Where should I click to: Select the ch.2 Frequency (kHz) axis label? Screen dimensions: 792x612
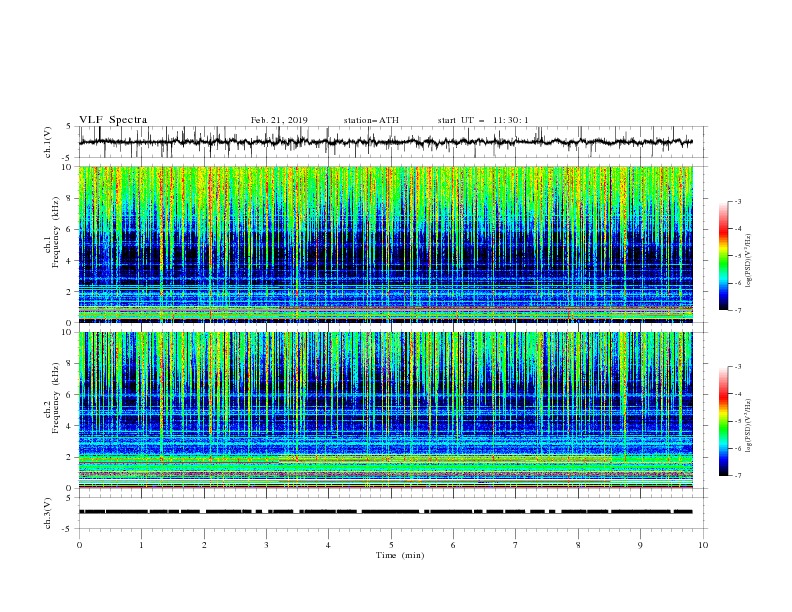pos(52,398)
